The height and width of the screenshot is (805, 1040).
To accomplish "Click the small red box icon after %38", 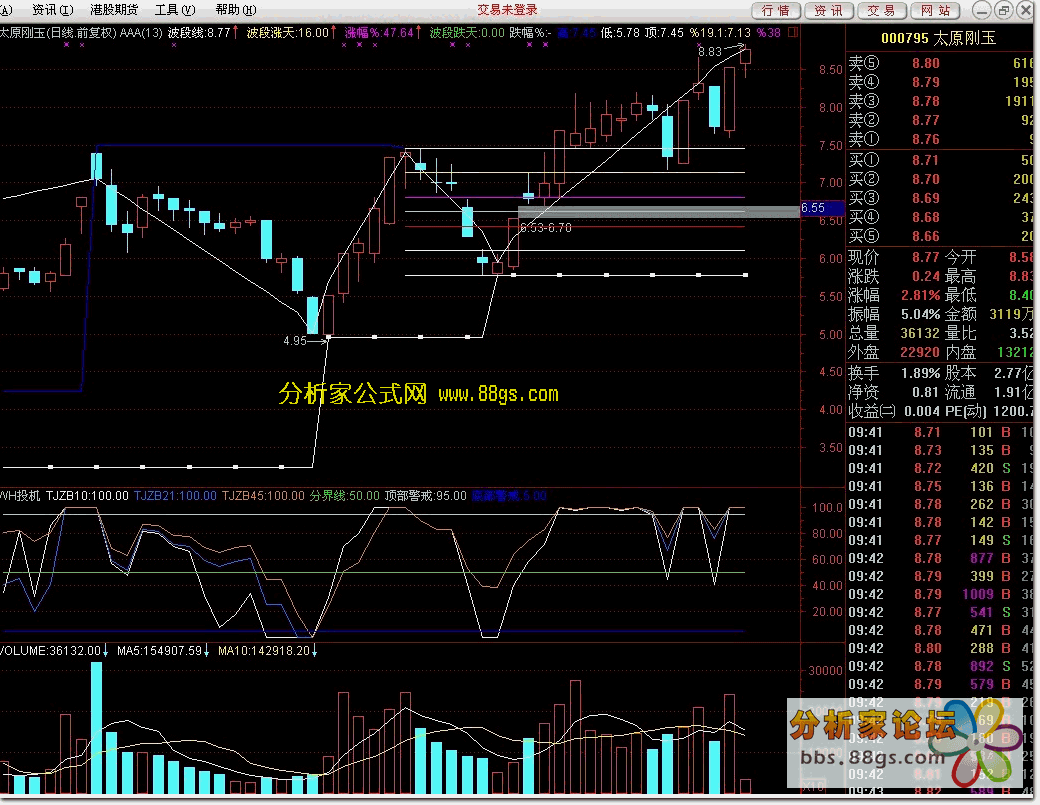I will pyautogui.click(x=793, y=32).
